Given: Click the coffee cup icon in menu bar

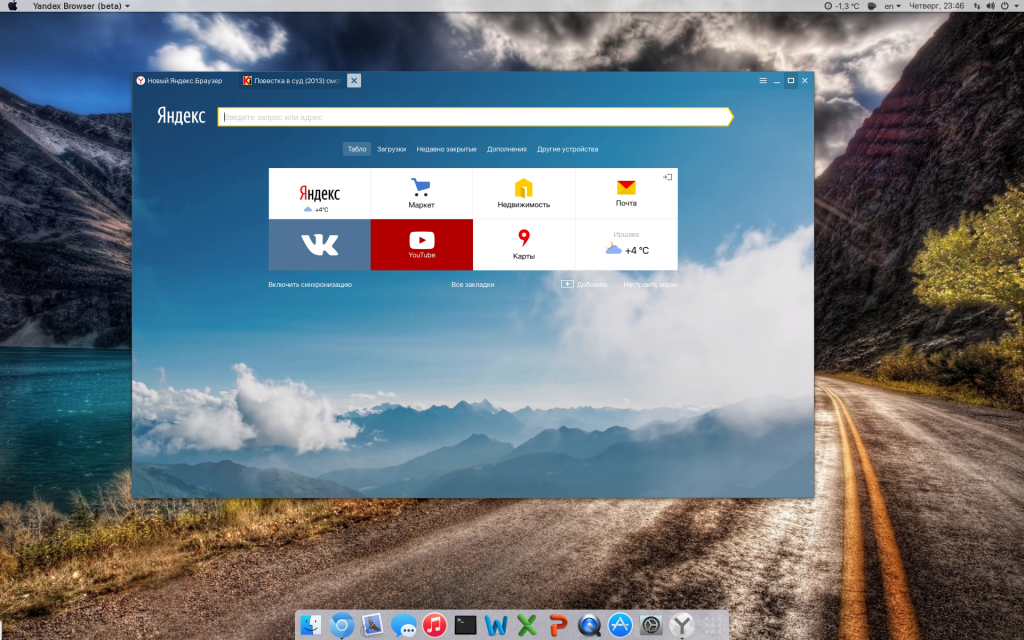Looking at the screenshot, I should coord(871,6).
